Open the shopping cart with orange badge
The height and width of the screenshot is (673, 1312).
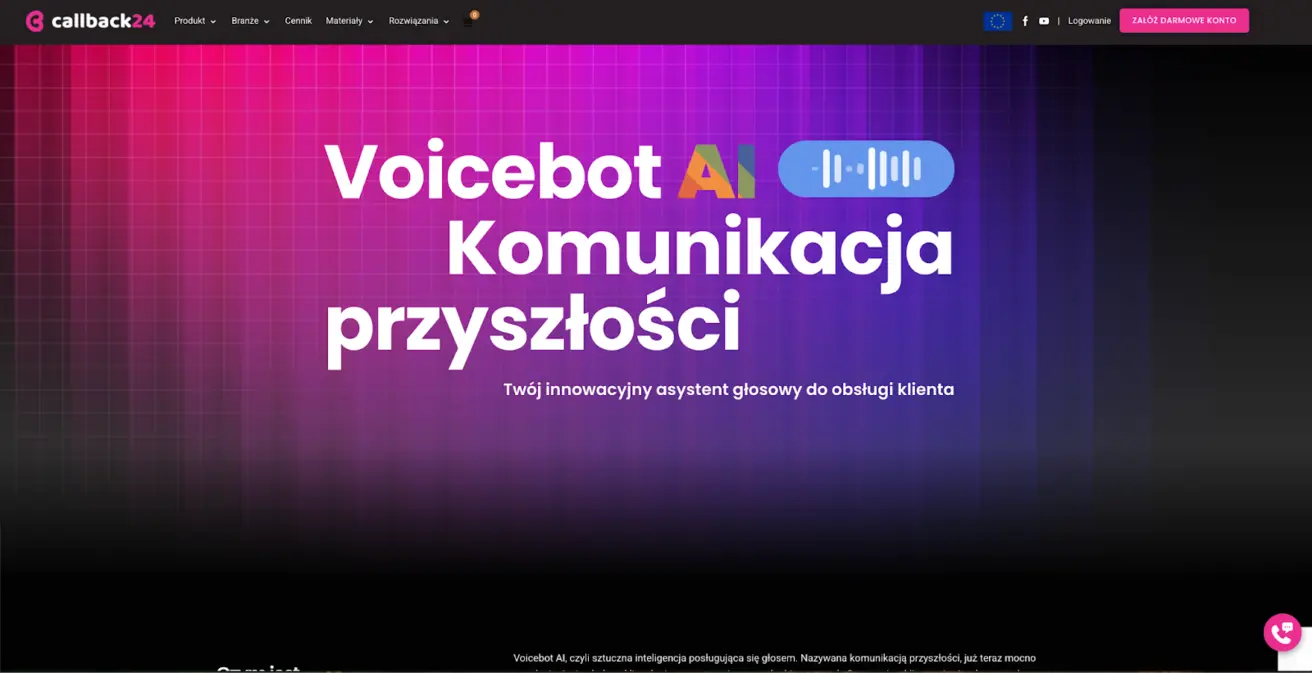point(470,19)
